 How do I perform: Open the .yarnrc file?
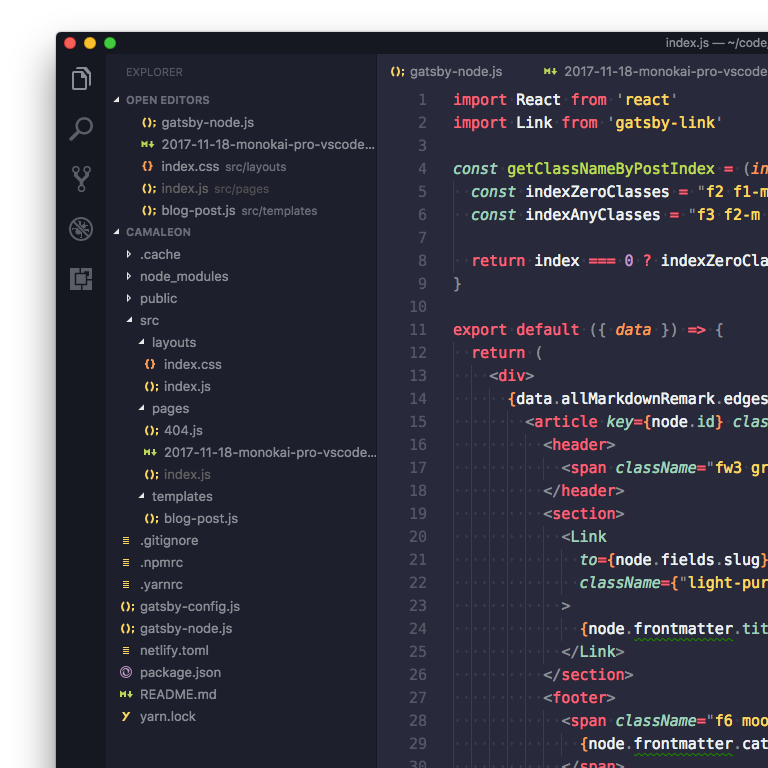click(161, 584)
